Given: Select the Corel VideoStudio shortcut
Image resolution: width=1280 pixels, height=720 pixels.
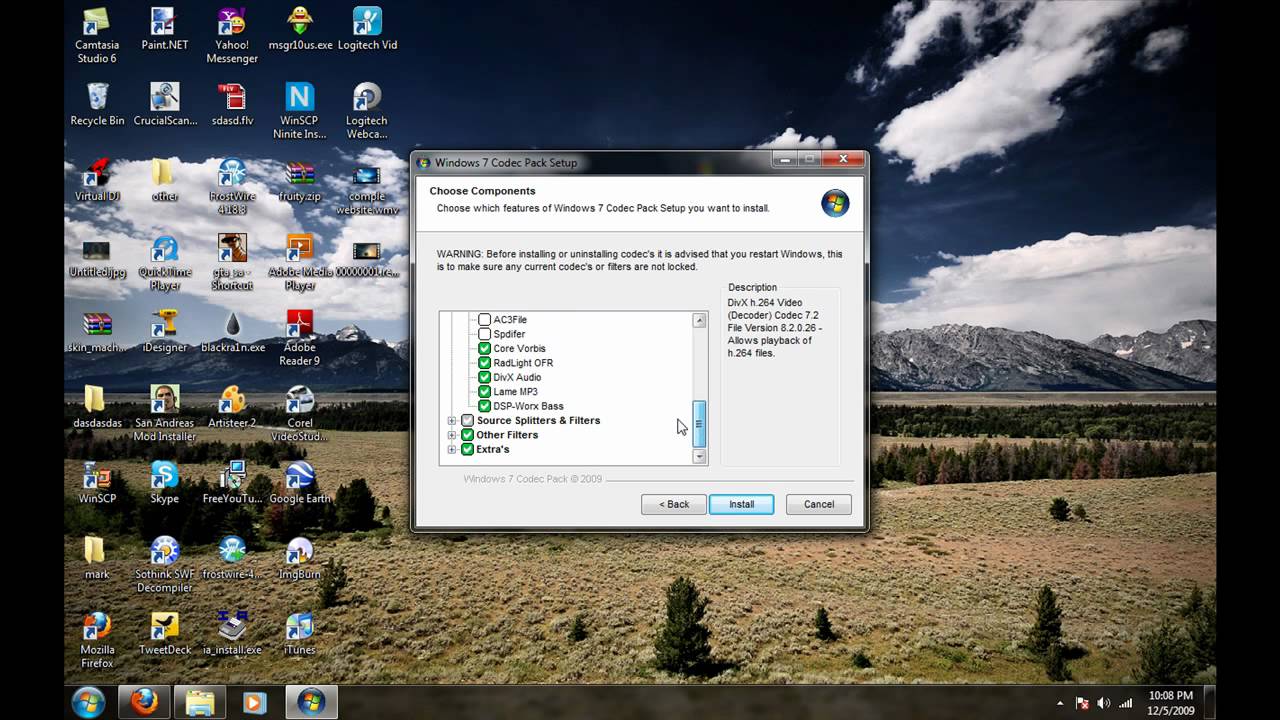Looking at the screenshot, I should pos(300,414).
